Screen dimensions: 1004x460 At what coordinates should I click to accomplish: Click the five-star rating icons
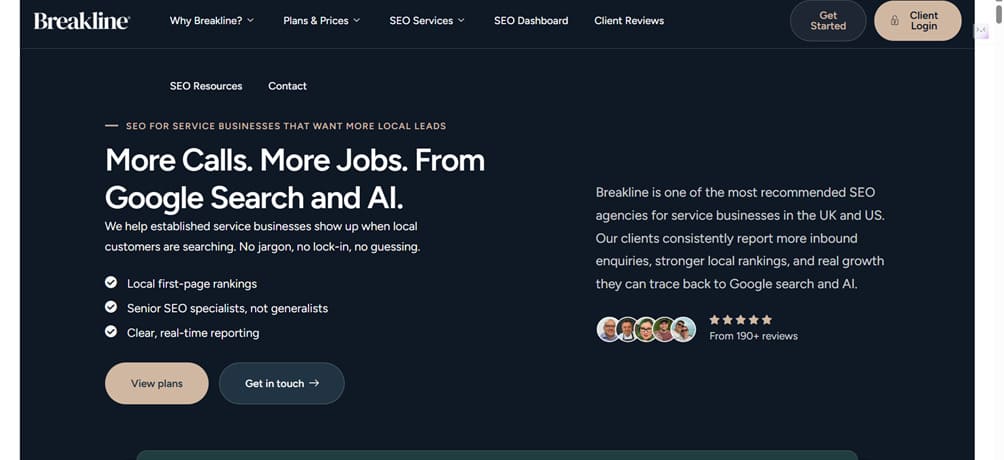pyautogui.click(x=740, y=320)
